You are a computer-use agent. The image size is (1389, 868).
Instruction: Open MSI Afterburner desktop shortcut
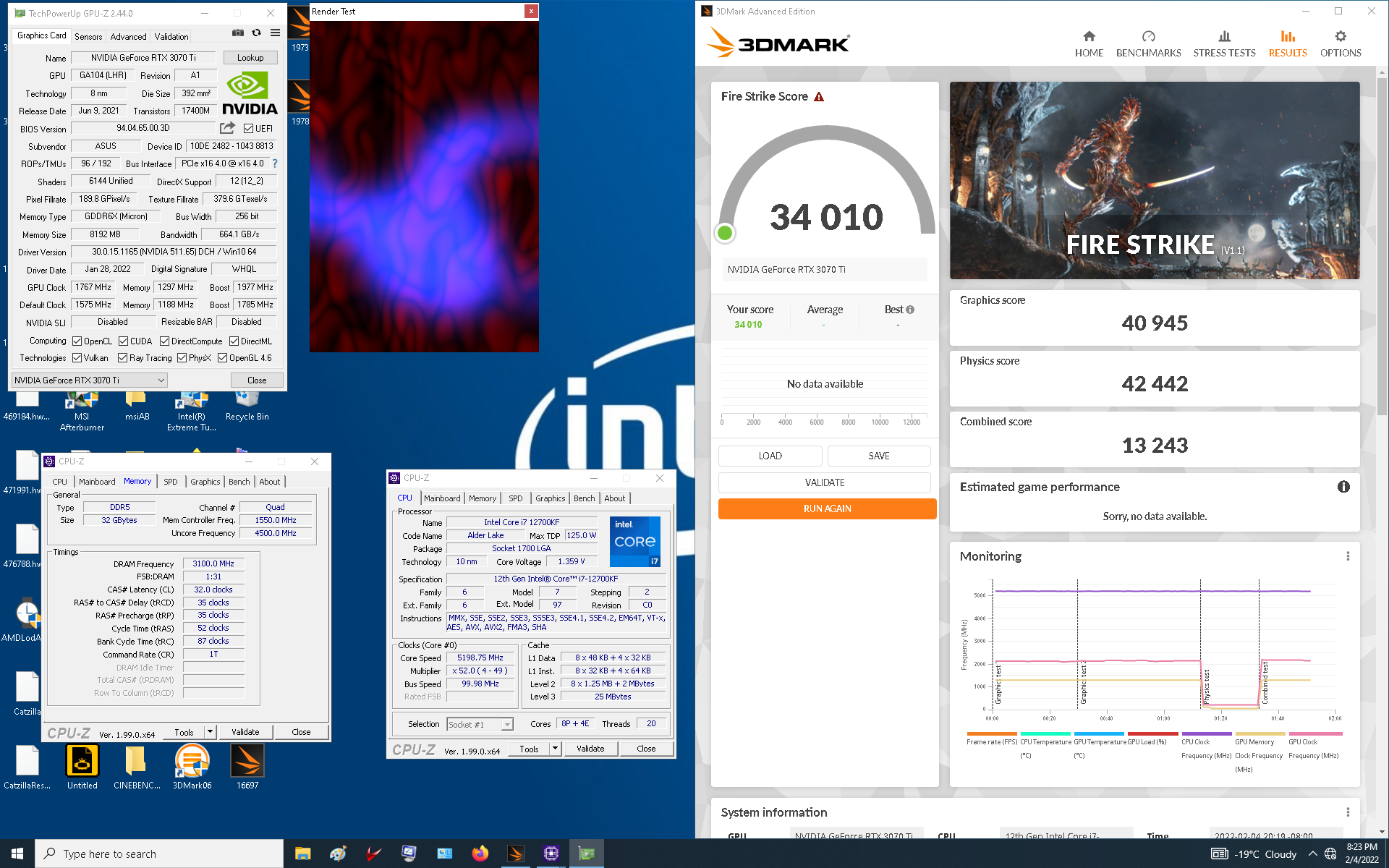pos(82,411)
